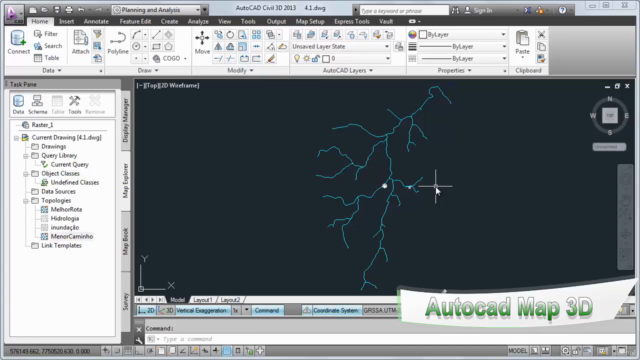This screenshot has width=640, height=360.
Task: Open the Annotate ribbon tab
Action: pyautogui.click(x=96, y=21)
